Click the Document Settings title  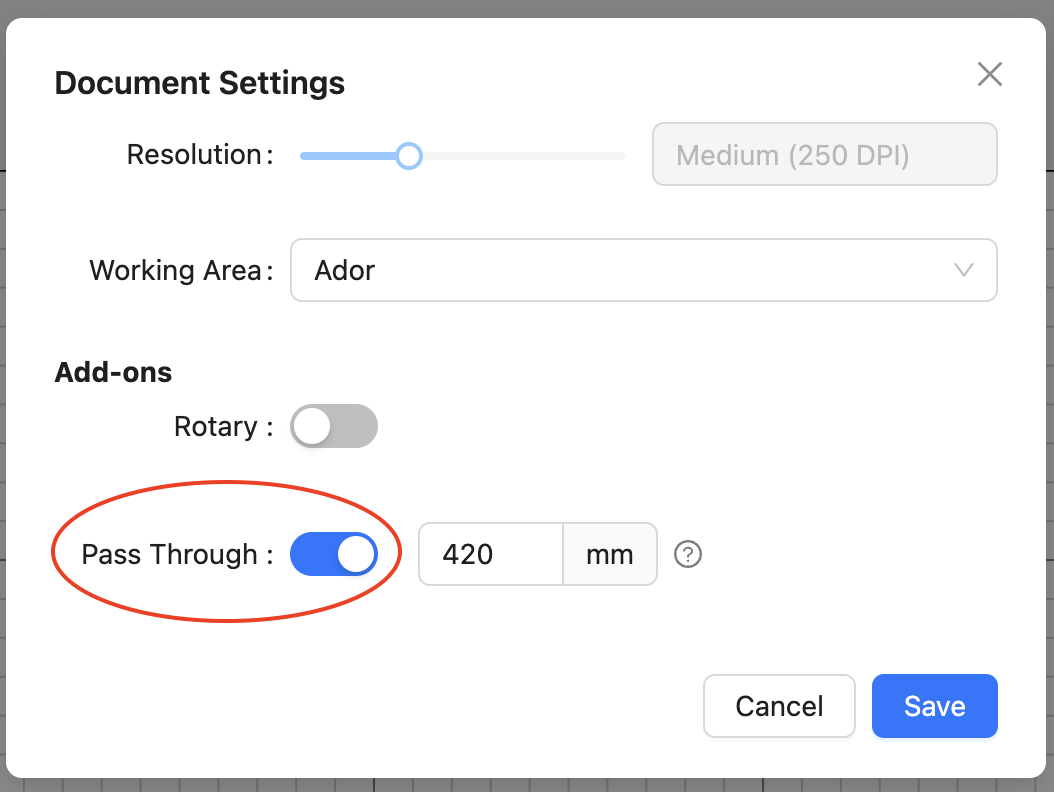coord(200,83)
